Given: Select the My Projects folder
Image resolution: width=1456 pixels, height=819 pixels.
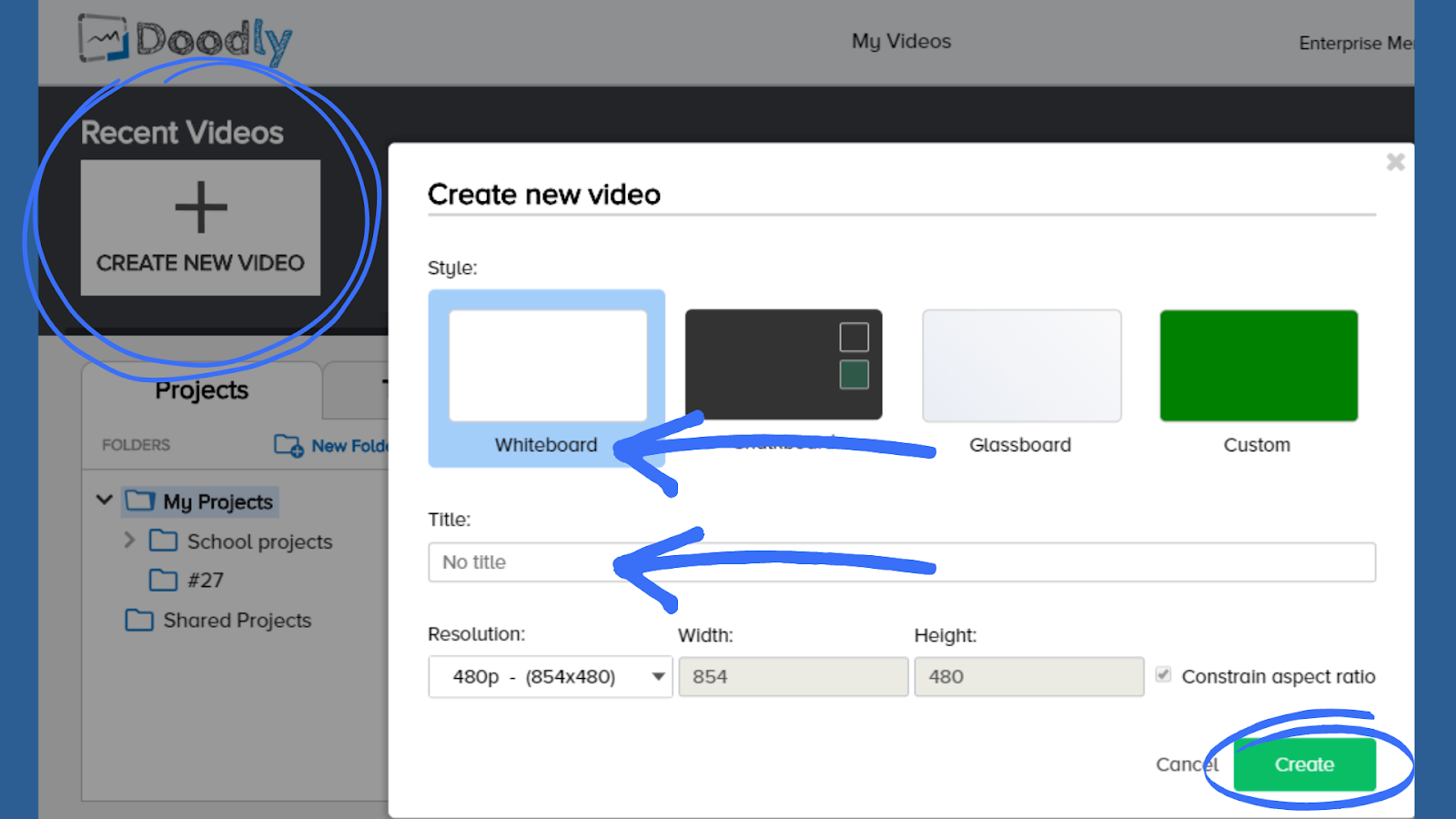Looking at the screenshot, I should (217, 501).
